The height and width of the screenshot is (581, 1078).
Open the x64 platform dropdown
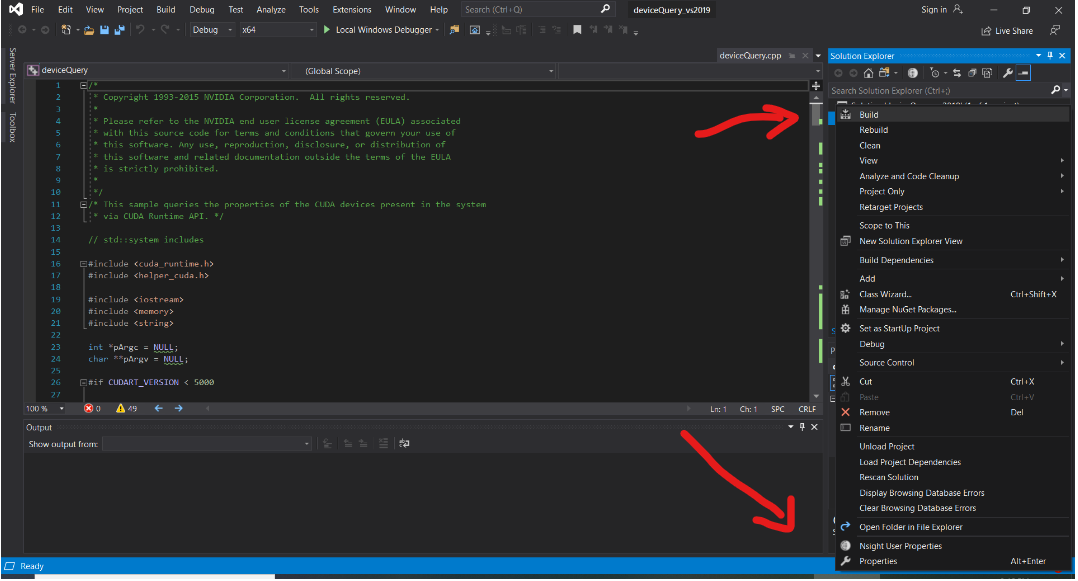coord(278,30)
